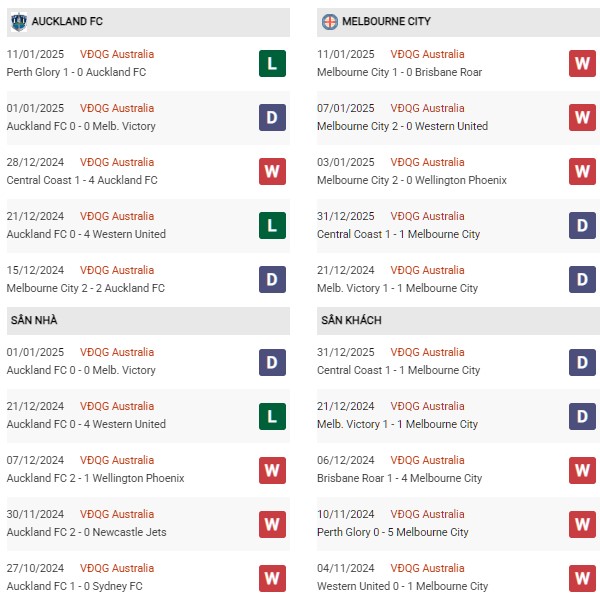This screenshot has height=600, width=600.
Task: Click the L badge beside Auckland FC 0 - 4 Western United in the Sân nhà section
Action: tap(272, 416)
